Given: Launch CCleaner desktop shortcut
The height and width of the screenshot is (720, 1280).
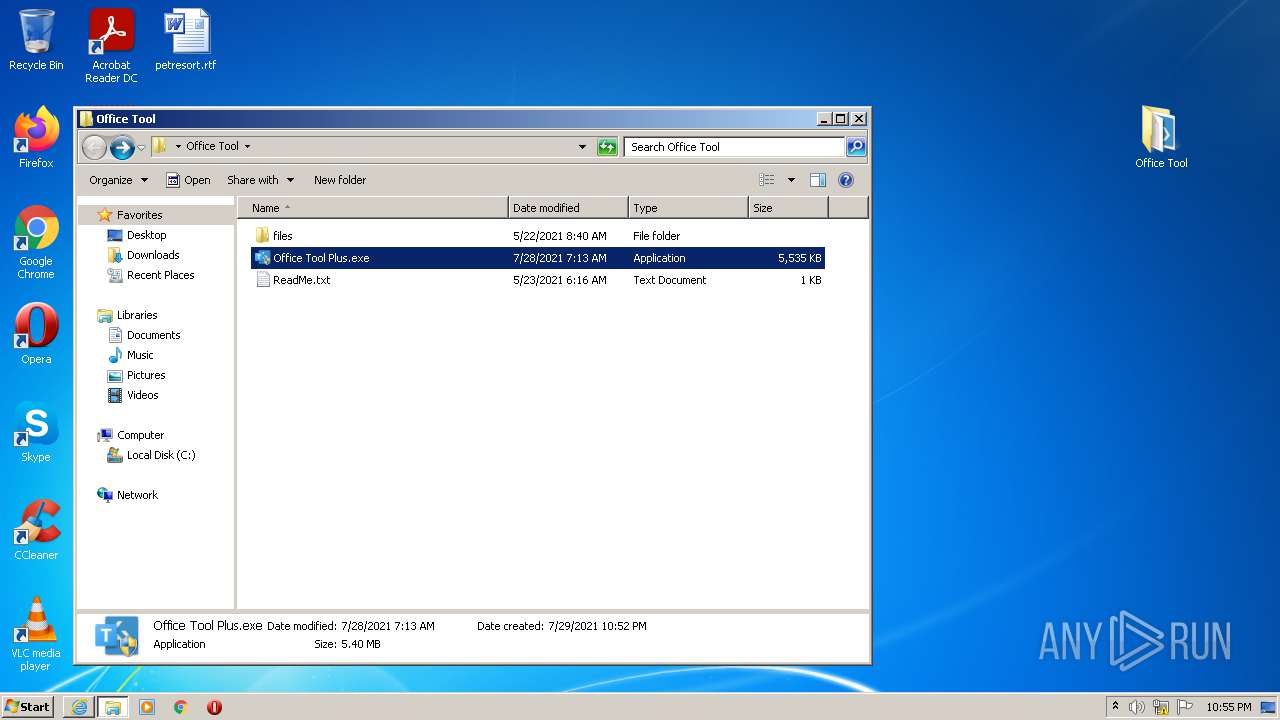Looking at the screenshot, I should [36, 529].
